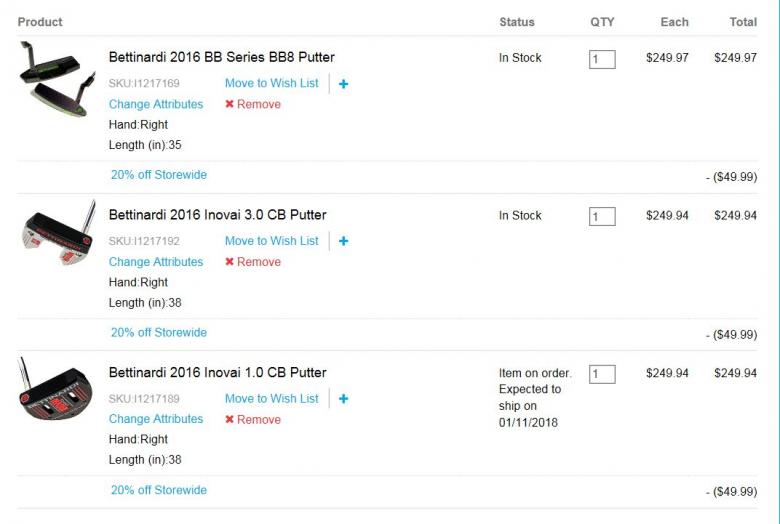
Task: Open the BB Series BB8 Putter thumbnail image
Action: (x=57, y=78)
